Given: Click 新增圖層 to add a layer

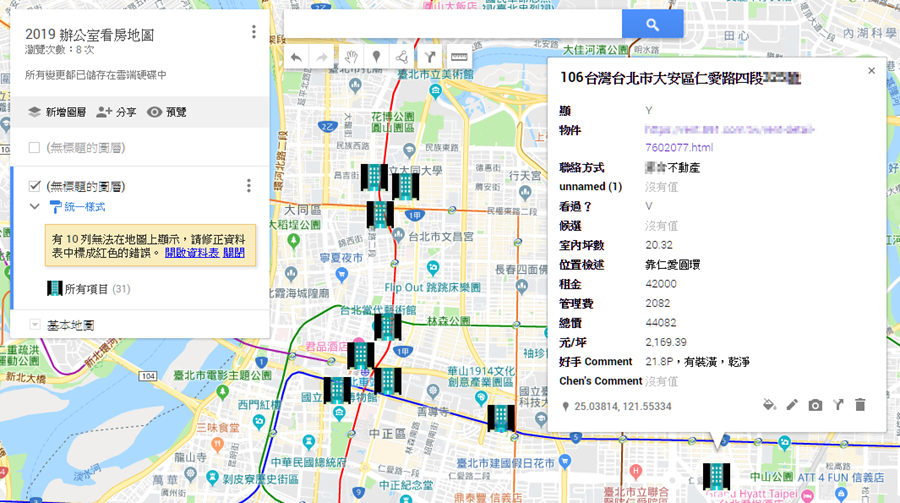Looking at the screenshot, I should pos(55,112).
